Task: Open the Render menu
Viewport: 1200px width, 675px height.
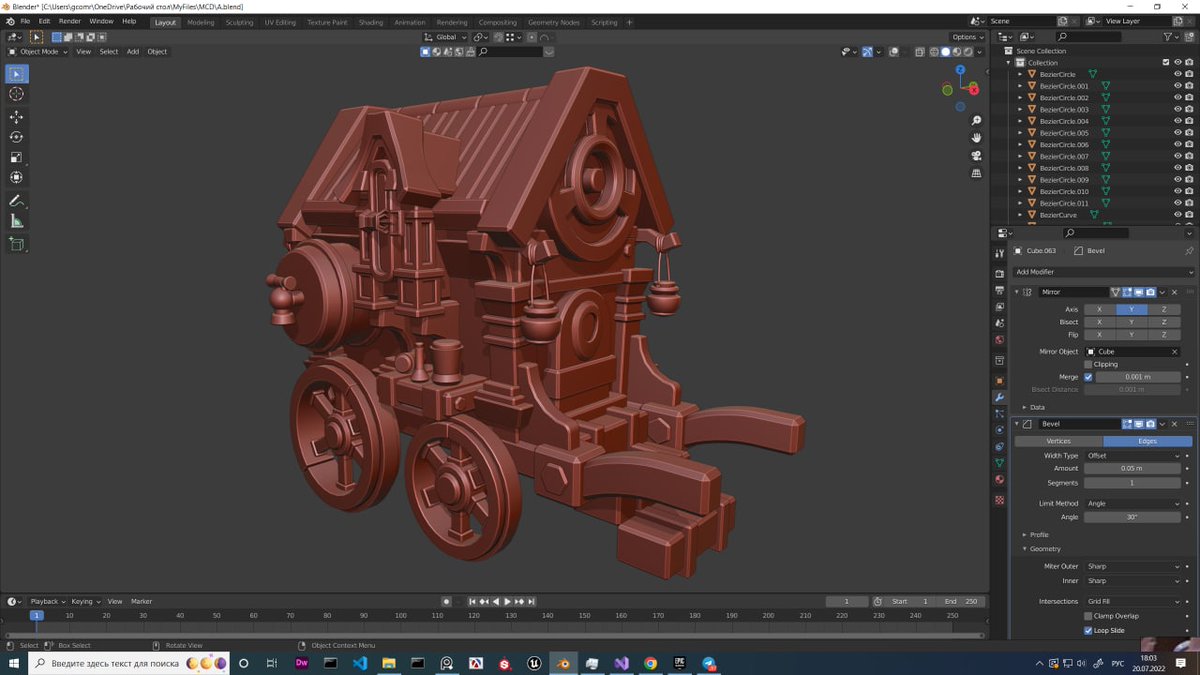Action: tap(70, 21)
